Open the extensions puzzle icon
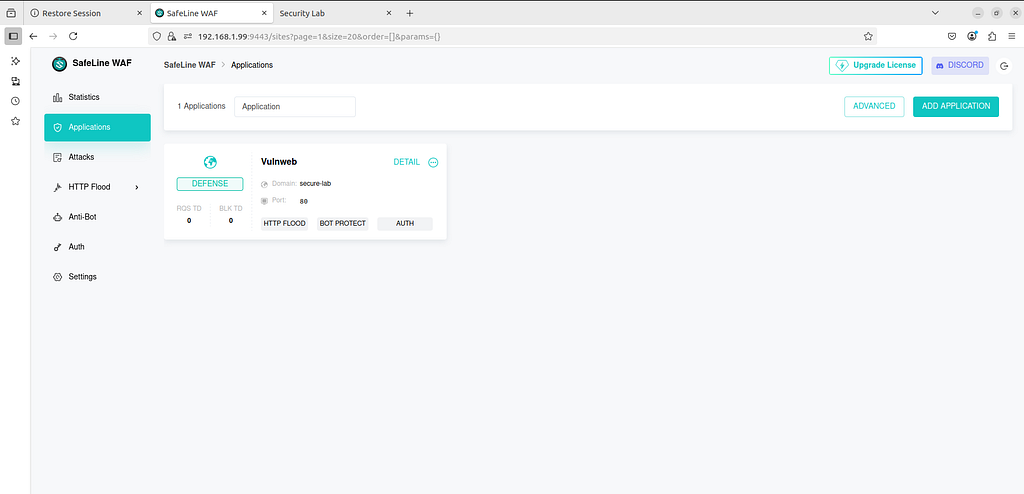 (x=993, y=37)
